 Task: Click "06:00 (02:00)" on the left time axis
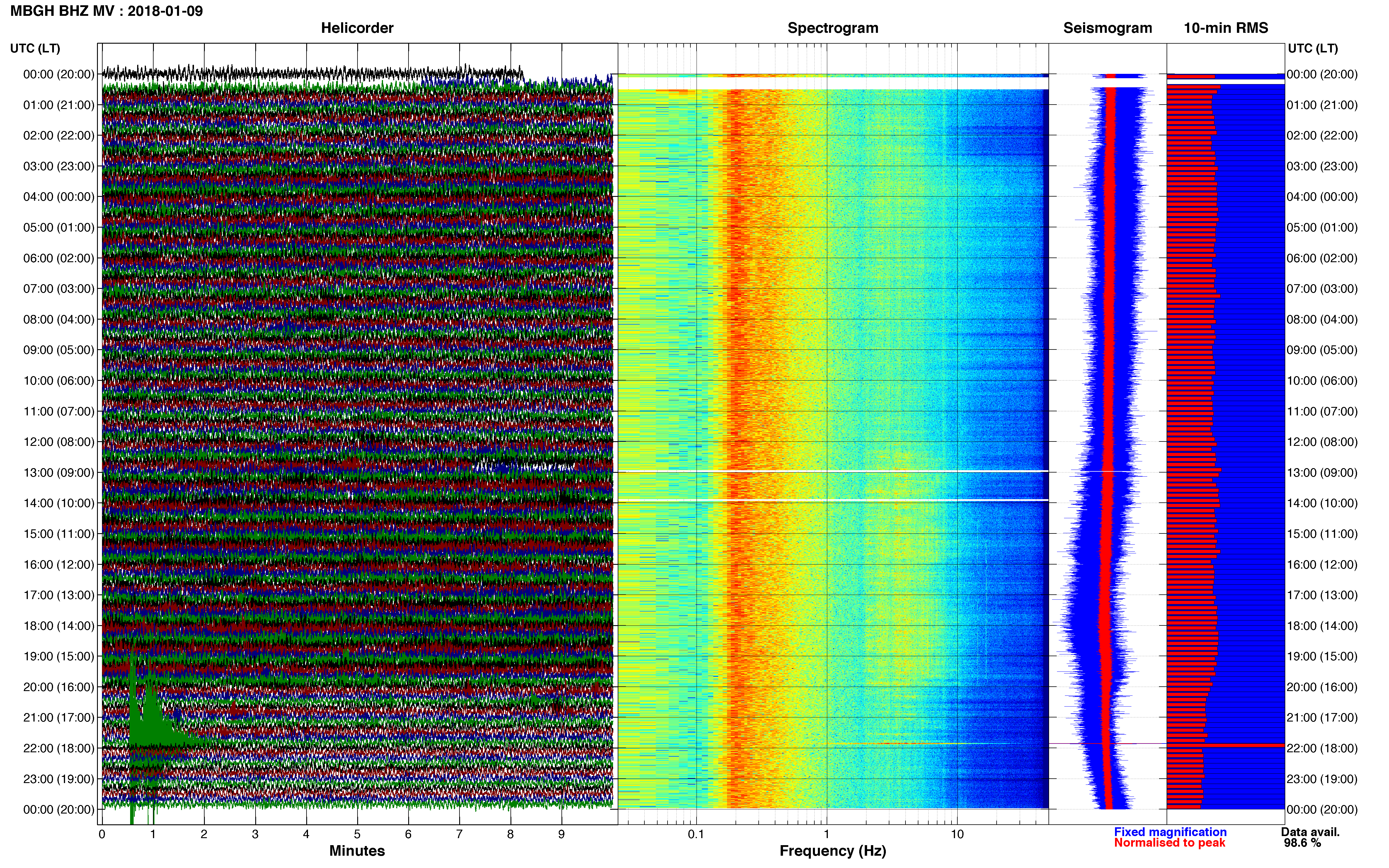coord(59,258)
